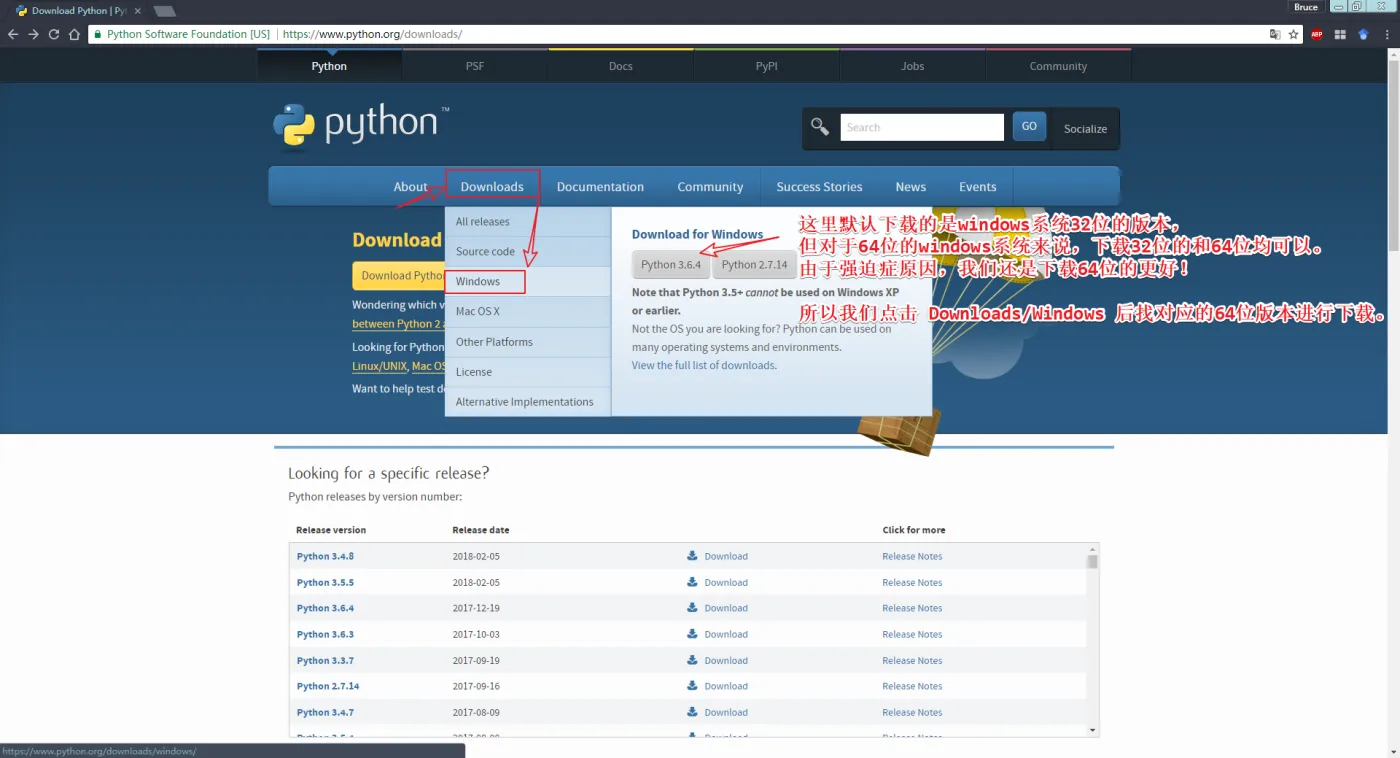The height and width of the screenshot is (758, 1400).
Task: Open the Chrome menu three-dots icon
Action: [1387, 34]
